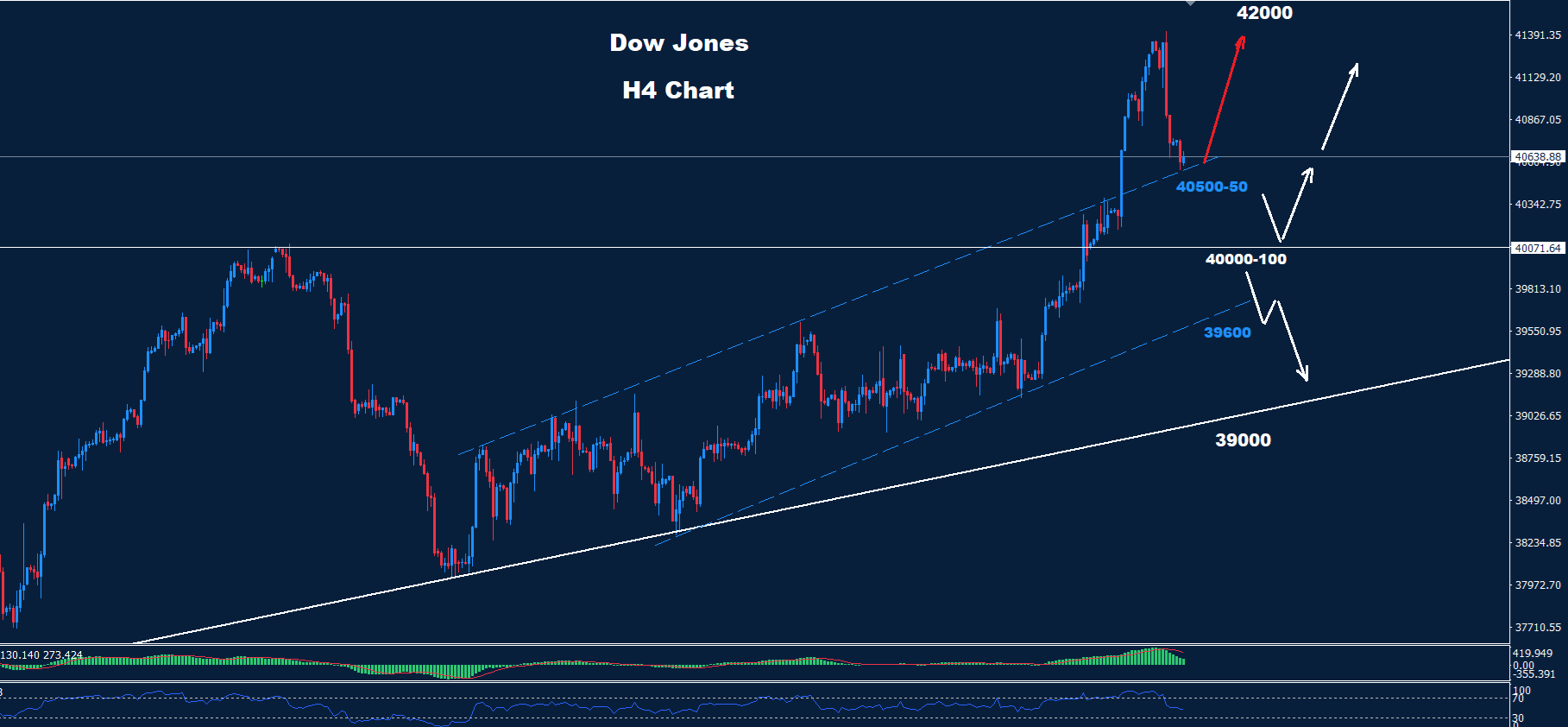Click the 39288.80 price axis label
The image size is (1568, 727).
point(1538,374)
